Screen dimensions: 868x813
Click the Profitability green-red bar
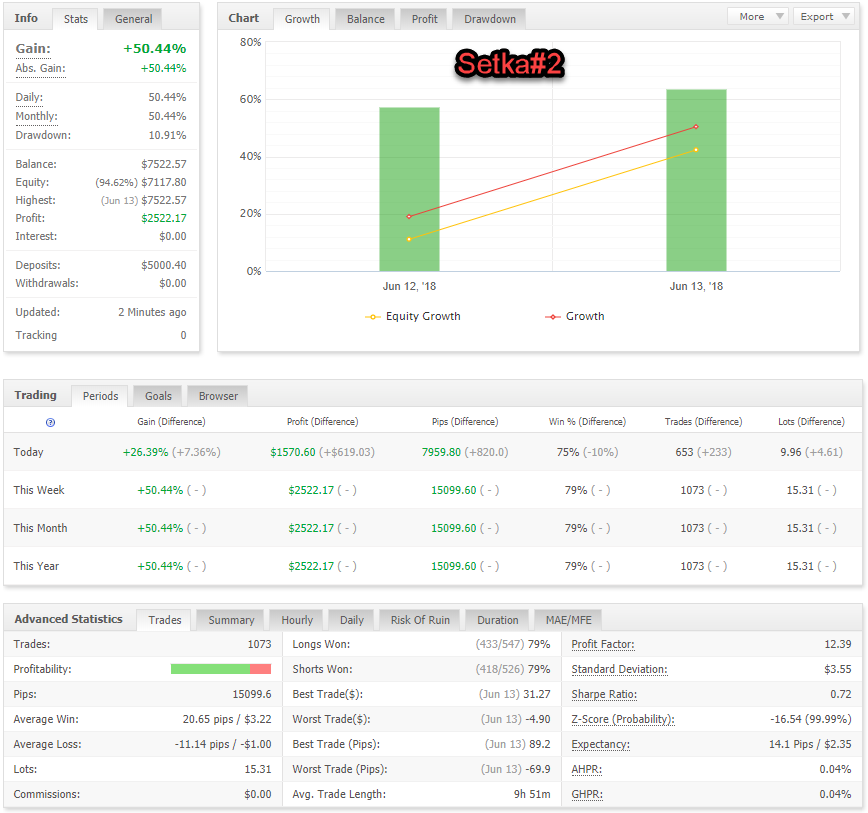pyautogui.click(x=221, y=669)
